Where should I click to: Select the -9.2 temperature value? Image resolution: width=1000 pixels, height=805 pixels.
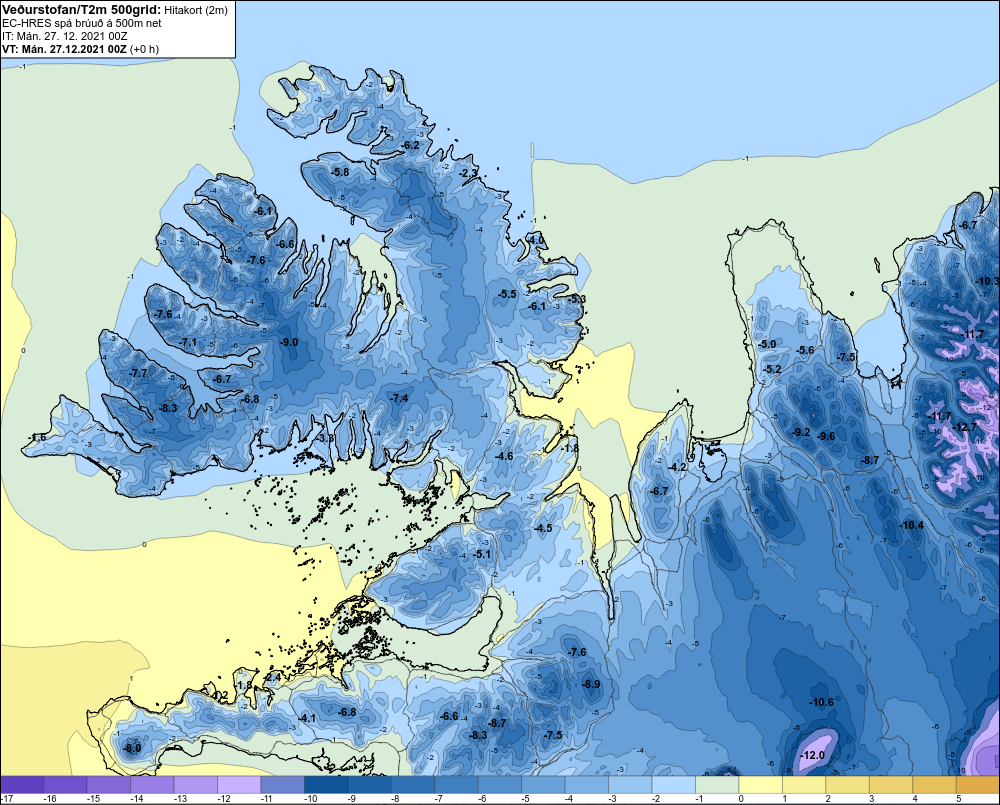[x=801, y=432]
